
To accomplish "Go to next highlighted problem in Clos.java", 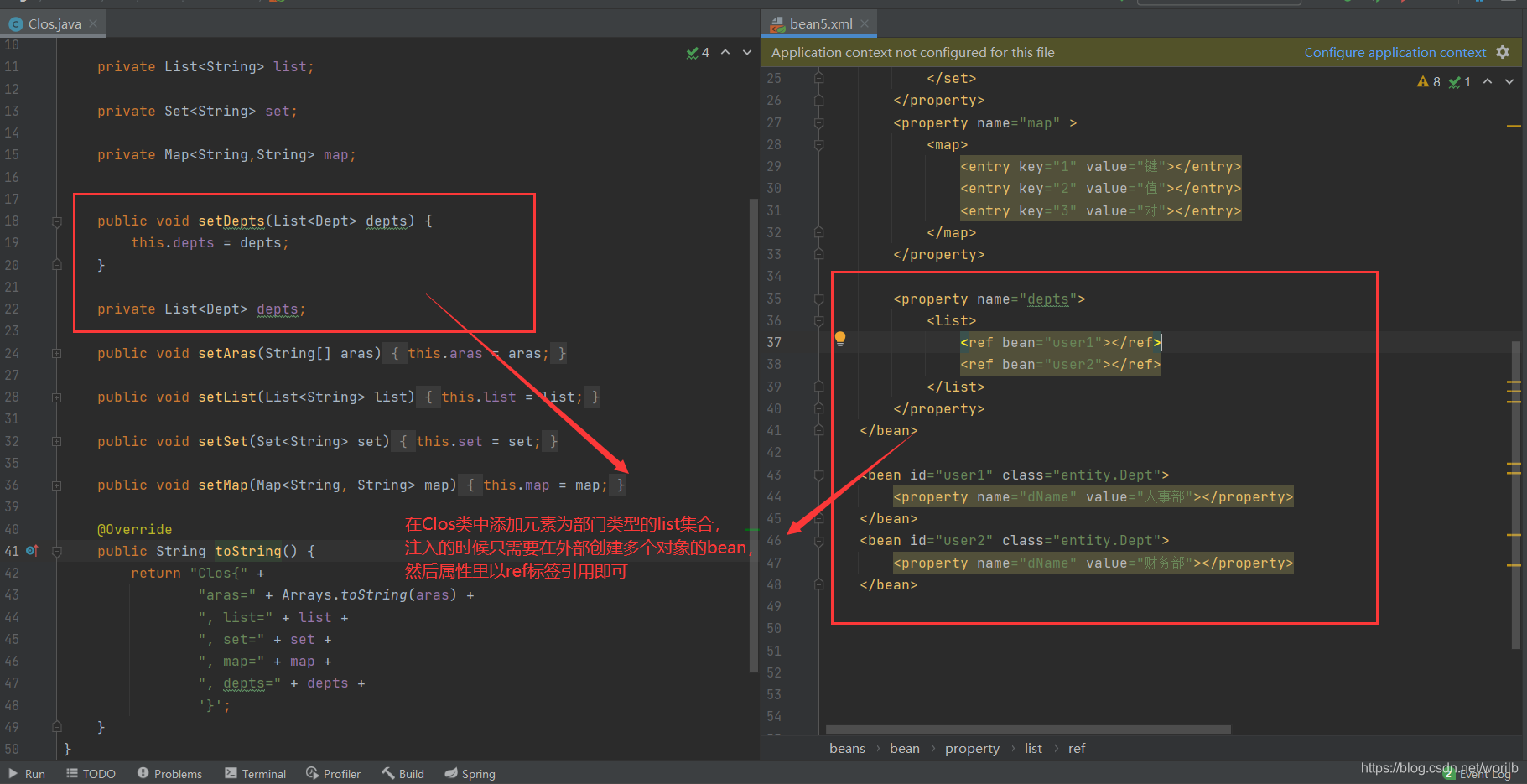I will click(x=747, y=52).
